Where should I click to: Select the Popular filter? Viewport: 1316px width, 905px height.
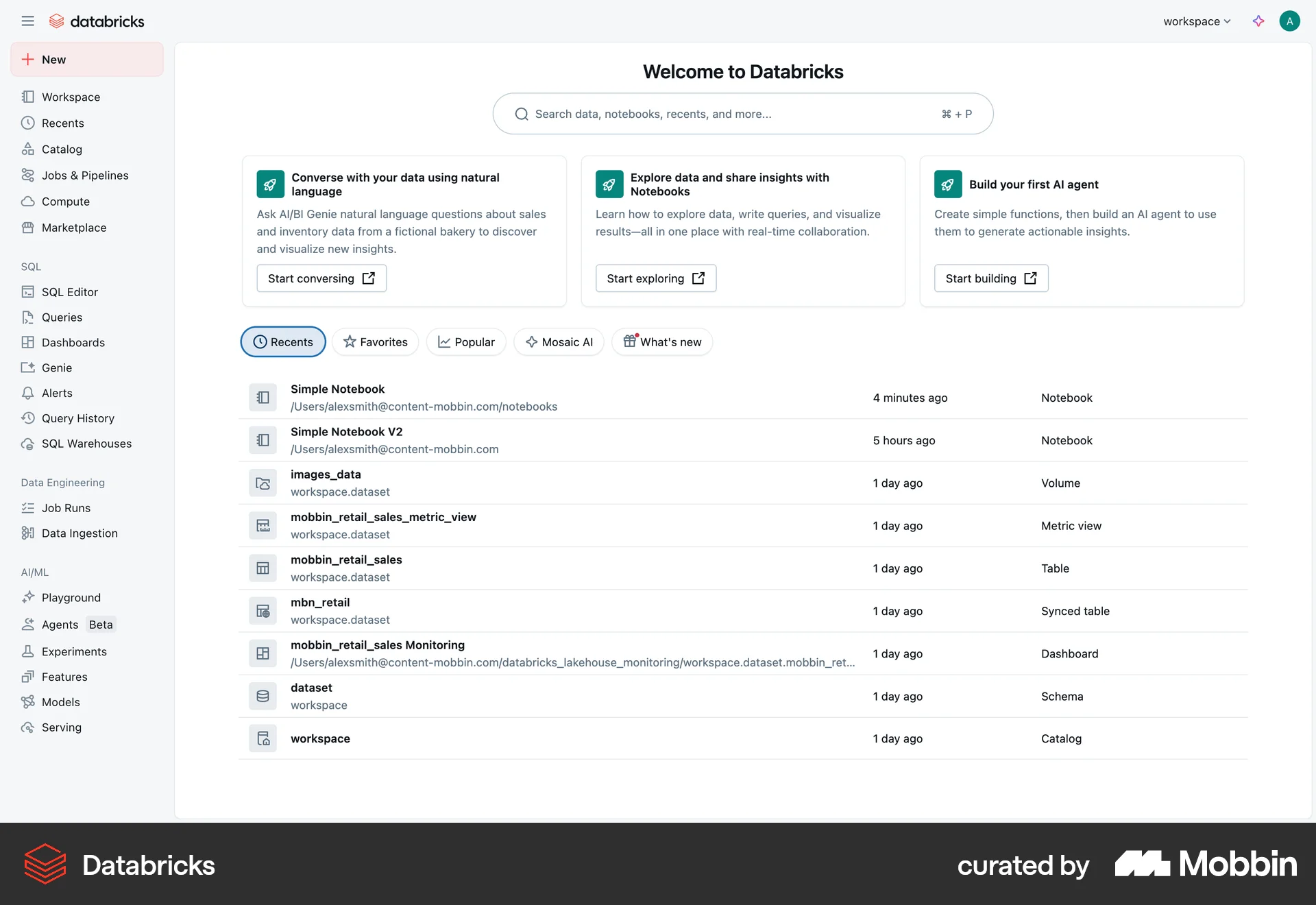point(465,341)
